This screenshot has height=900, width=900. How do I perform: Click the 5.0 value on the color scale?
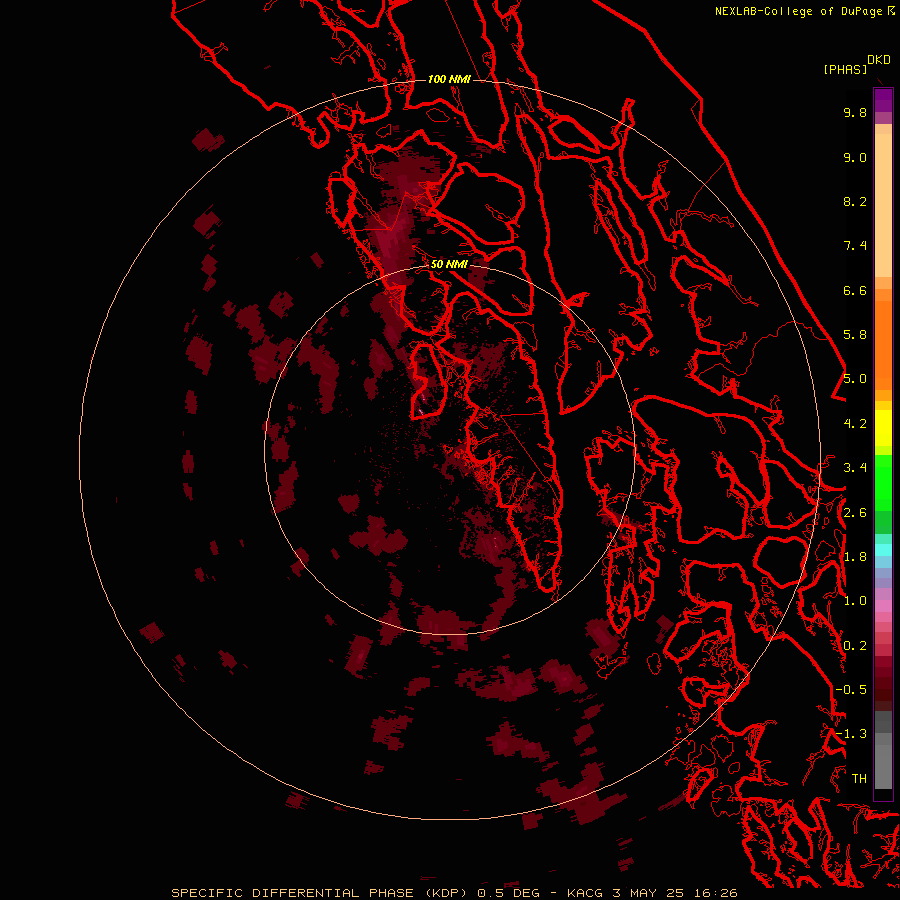(855, 379)
